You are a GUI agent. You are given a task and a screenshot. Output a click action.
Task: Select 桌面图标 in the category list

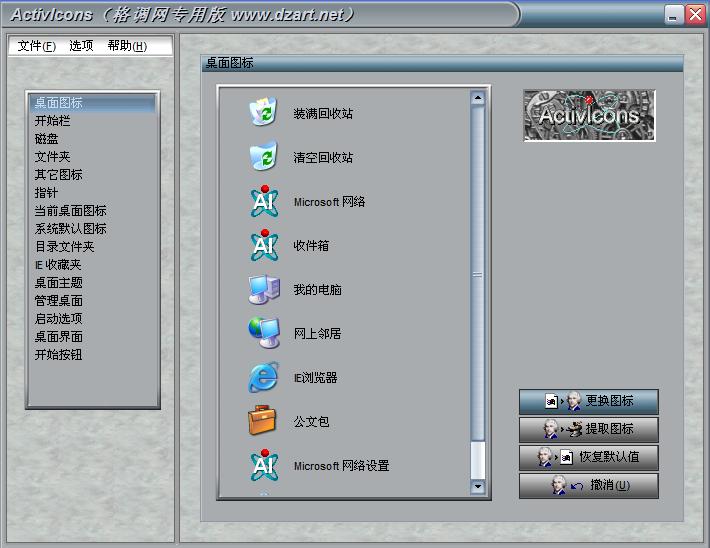click(93, 103)
